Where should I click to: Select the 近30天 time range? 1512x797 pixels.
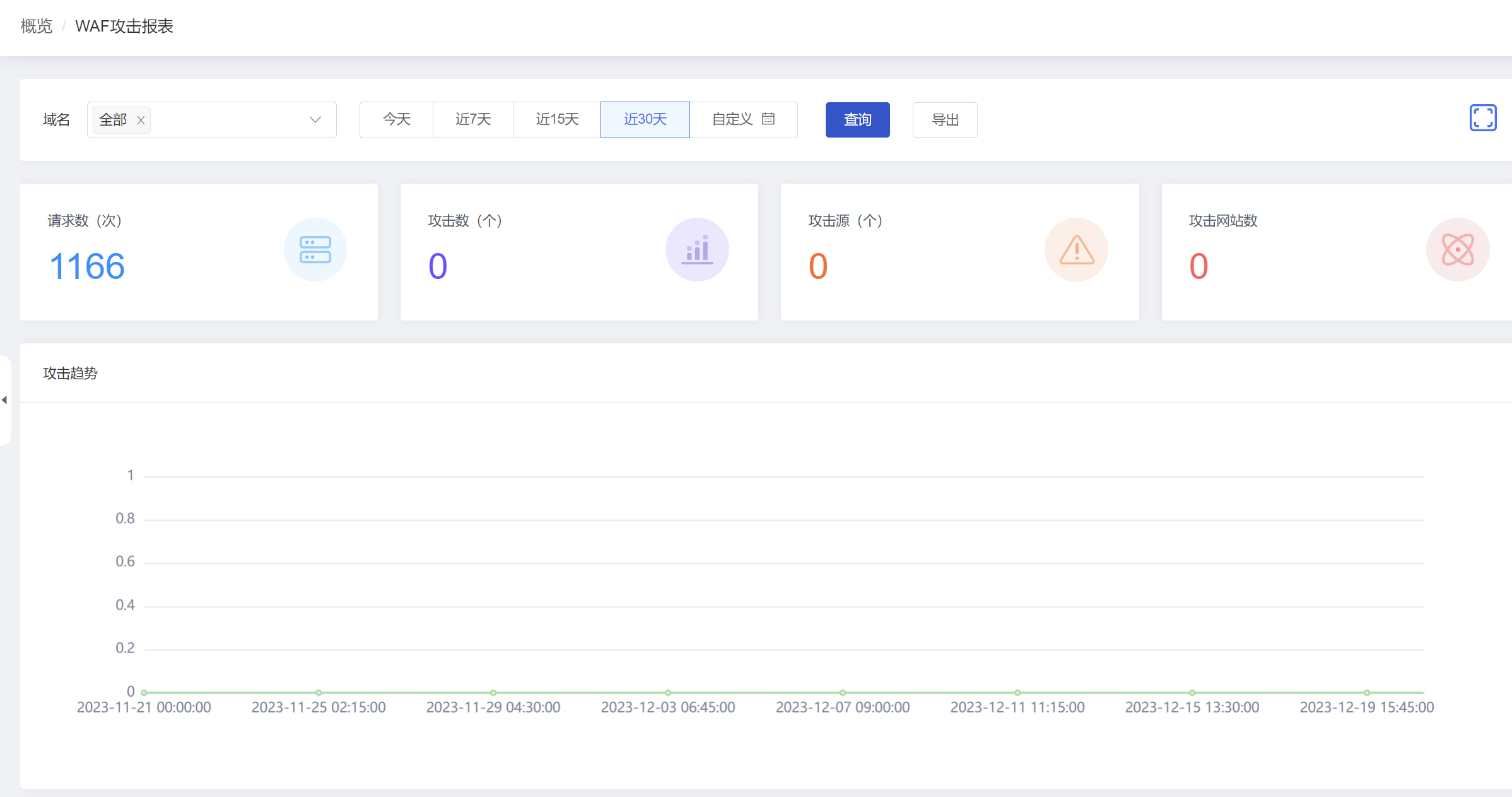645,119
